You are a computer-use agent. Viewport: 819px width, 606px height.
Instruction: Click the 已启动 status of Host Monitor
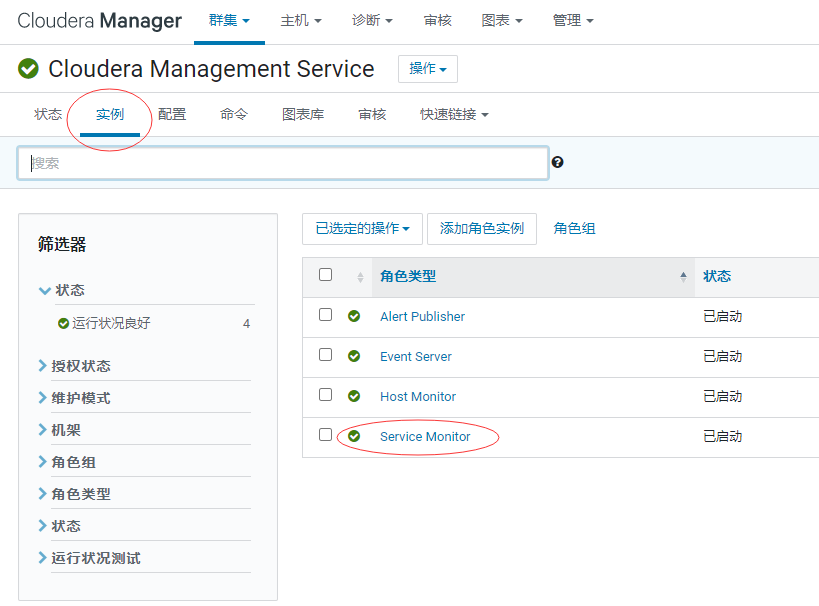pyautogui.click(x=722, y=397)
